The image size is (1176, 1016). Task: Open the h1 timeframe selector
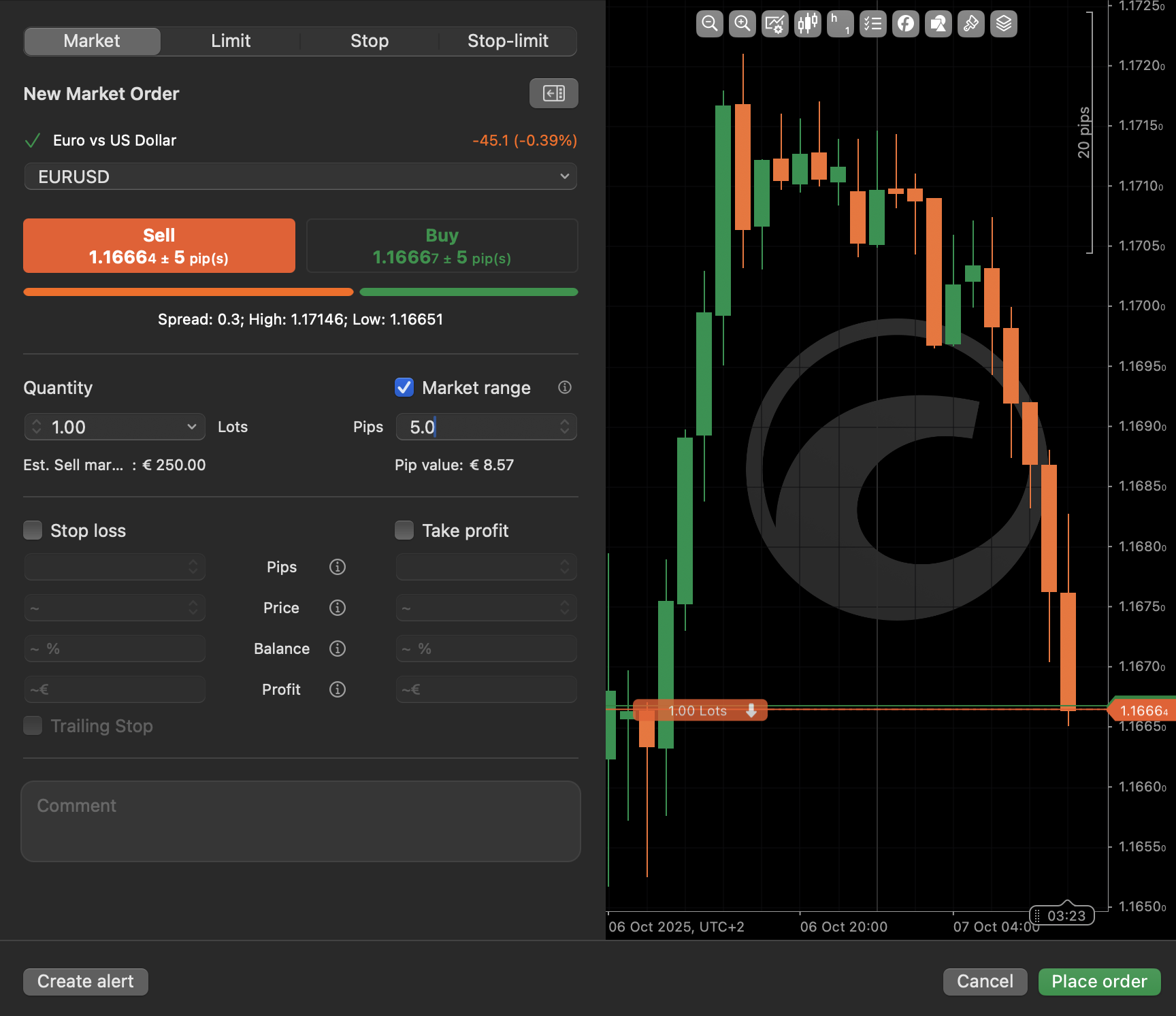[840, 24]
